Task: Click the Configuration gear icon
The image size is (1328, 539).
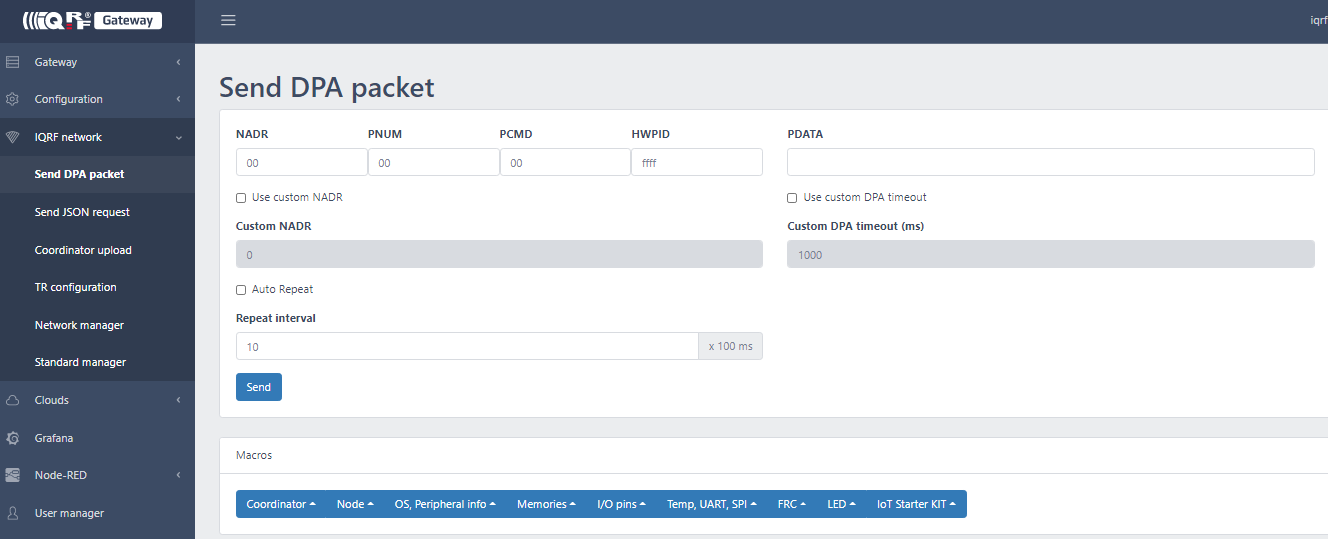Action: 13,99
